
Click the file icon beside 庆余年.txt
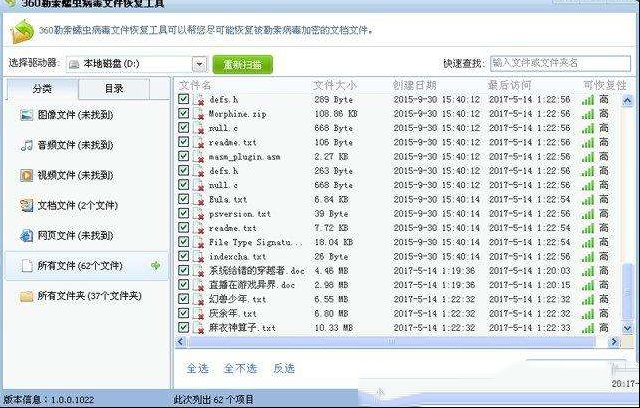click(198, 314)
